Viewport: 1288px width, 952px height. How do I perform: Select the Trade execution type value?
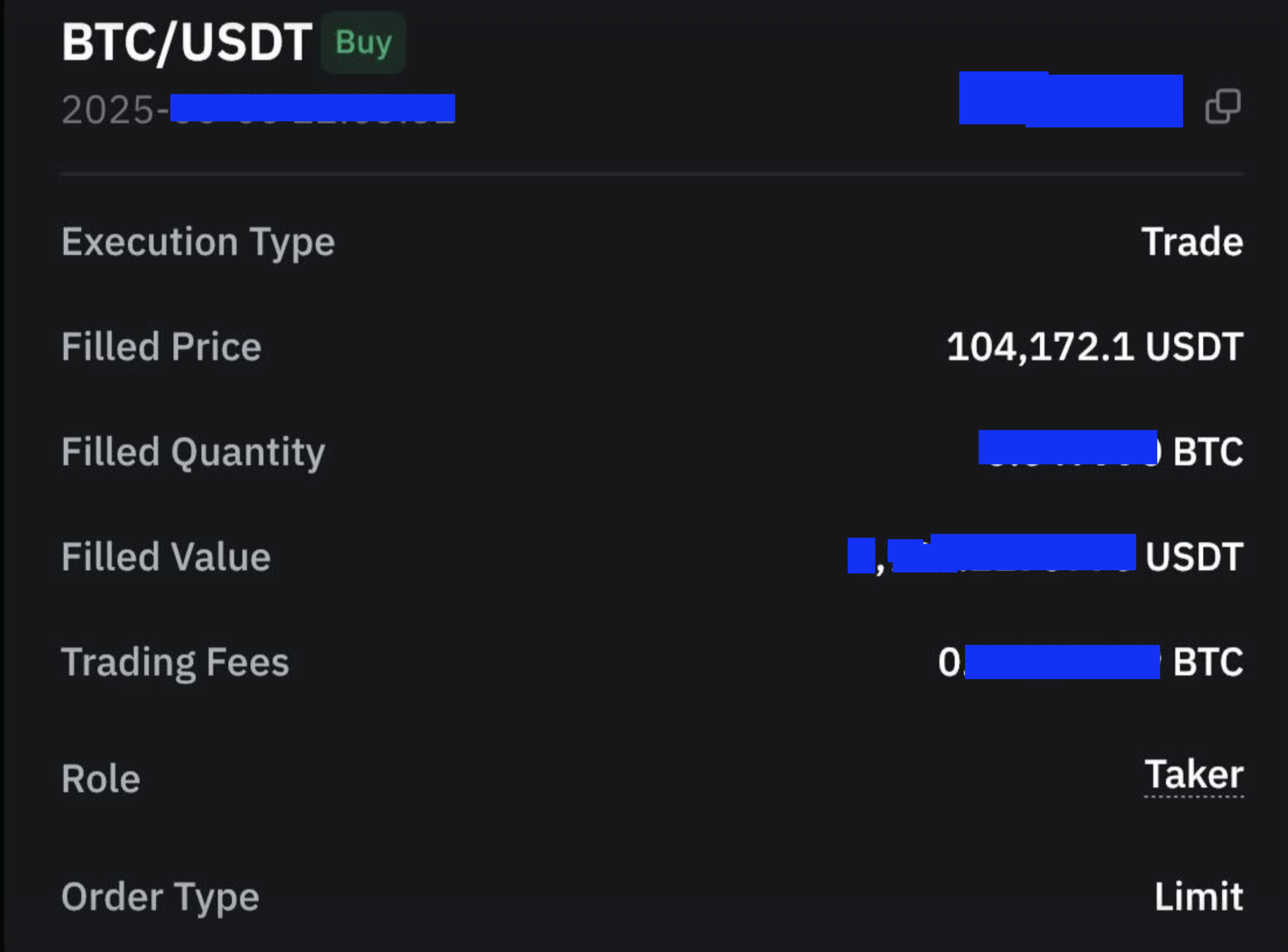pos(1192,242)
